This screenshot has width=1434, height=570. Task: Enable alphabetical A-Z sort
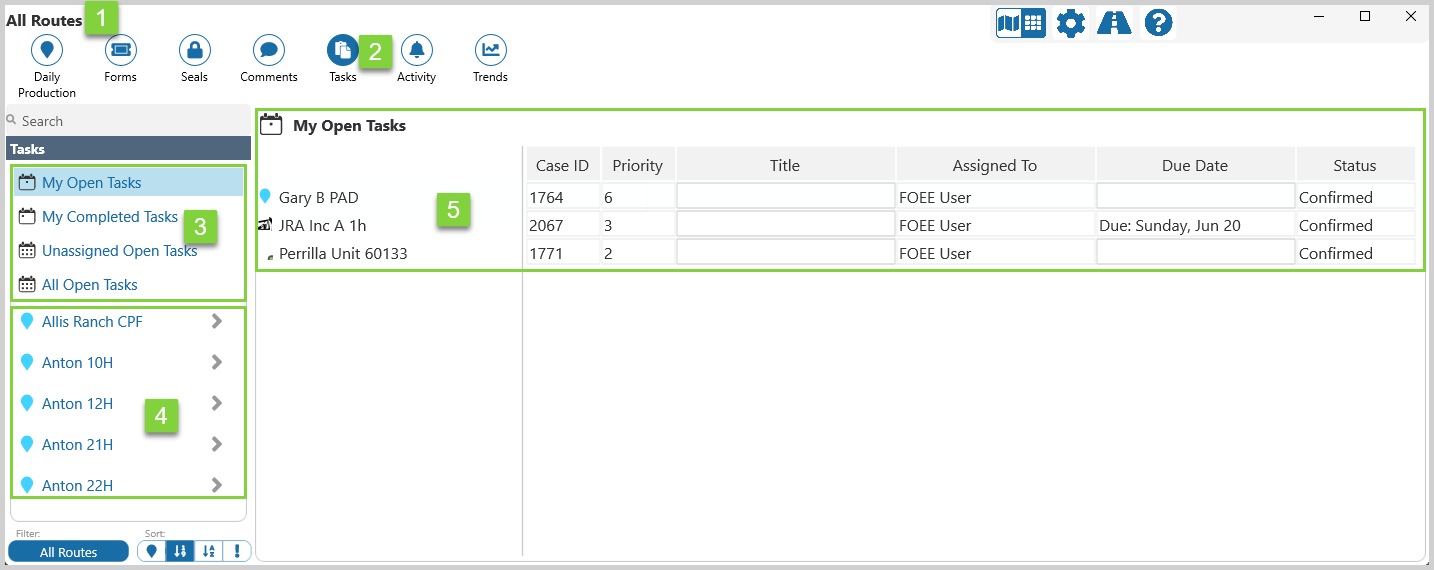208,551
